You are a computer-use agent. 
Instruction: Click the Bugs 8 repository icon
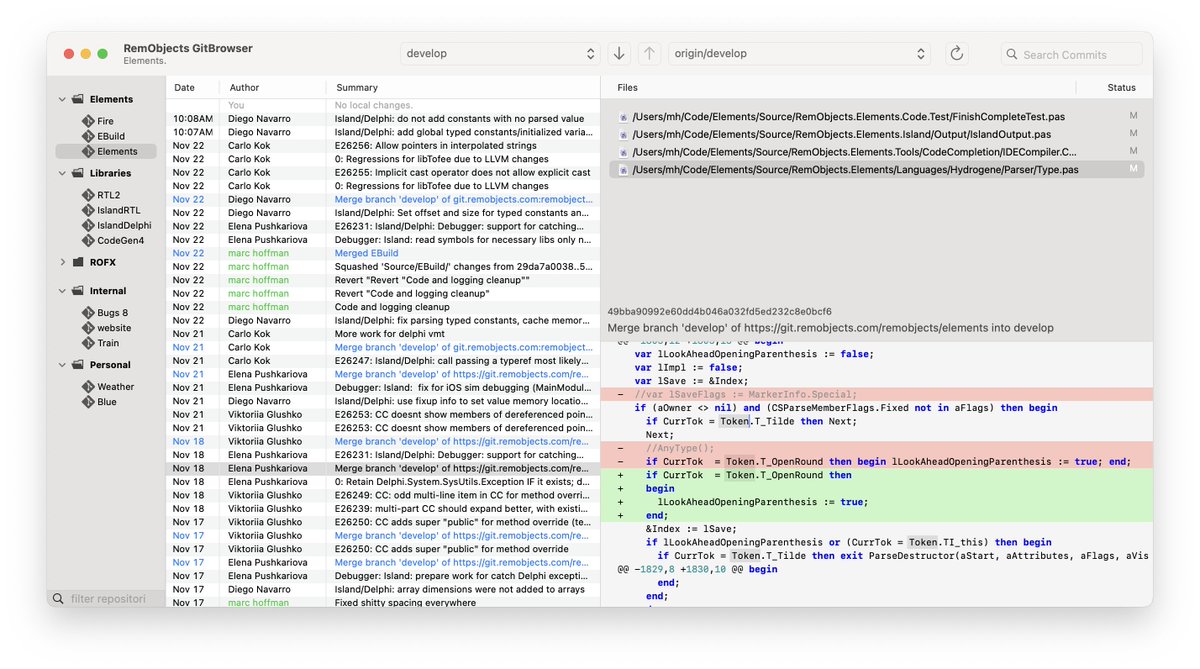(x=89, y=313)
